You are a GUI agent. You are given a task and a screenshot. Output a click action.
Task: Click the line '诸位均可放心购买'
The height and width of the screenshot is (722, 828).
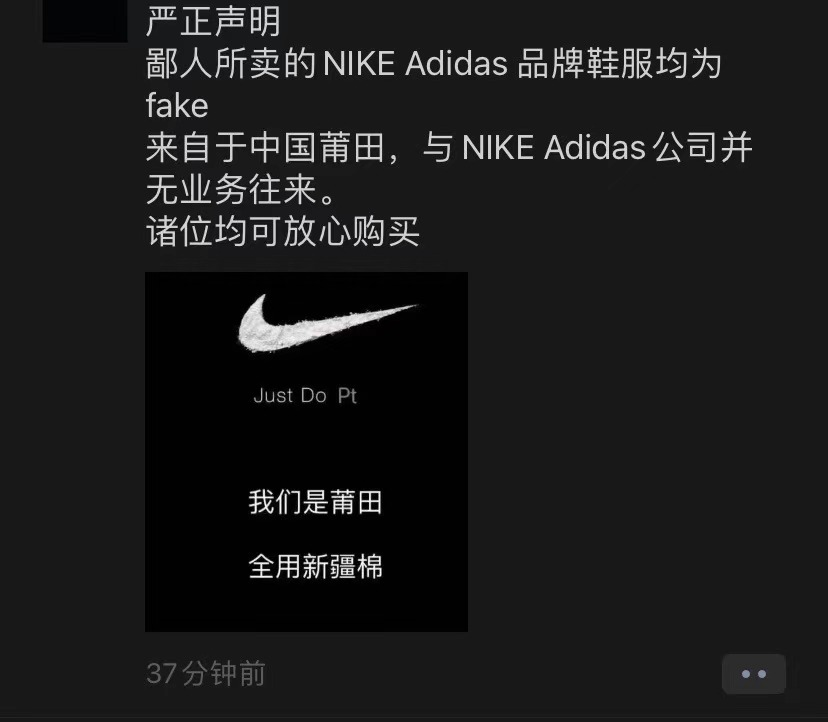coord(283,231)
